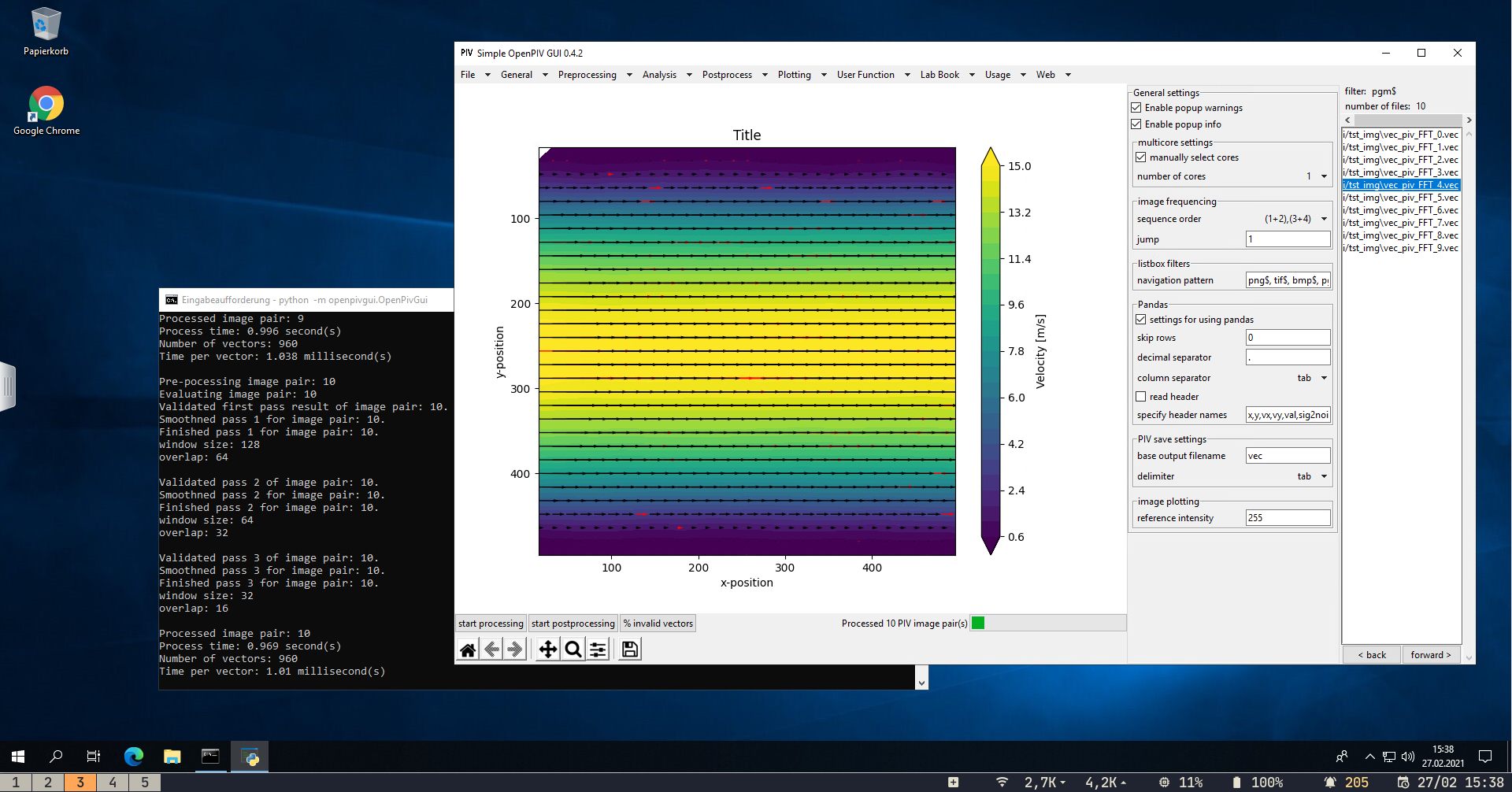Screen dimensions: 1512x792
Task: Uncheck manually select cores
Action: point(1141,157)
